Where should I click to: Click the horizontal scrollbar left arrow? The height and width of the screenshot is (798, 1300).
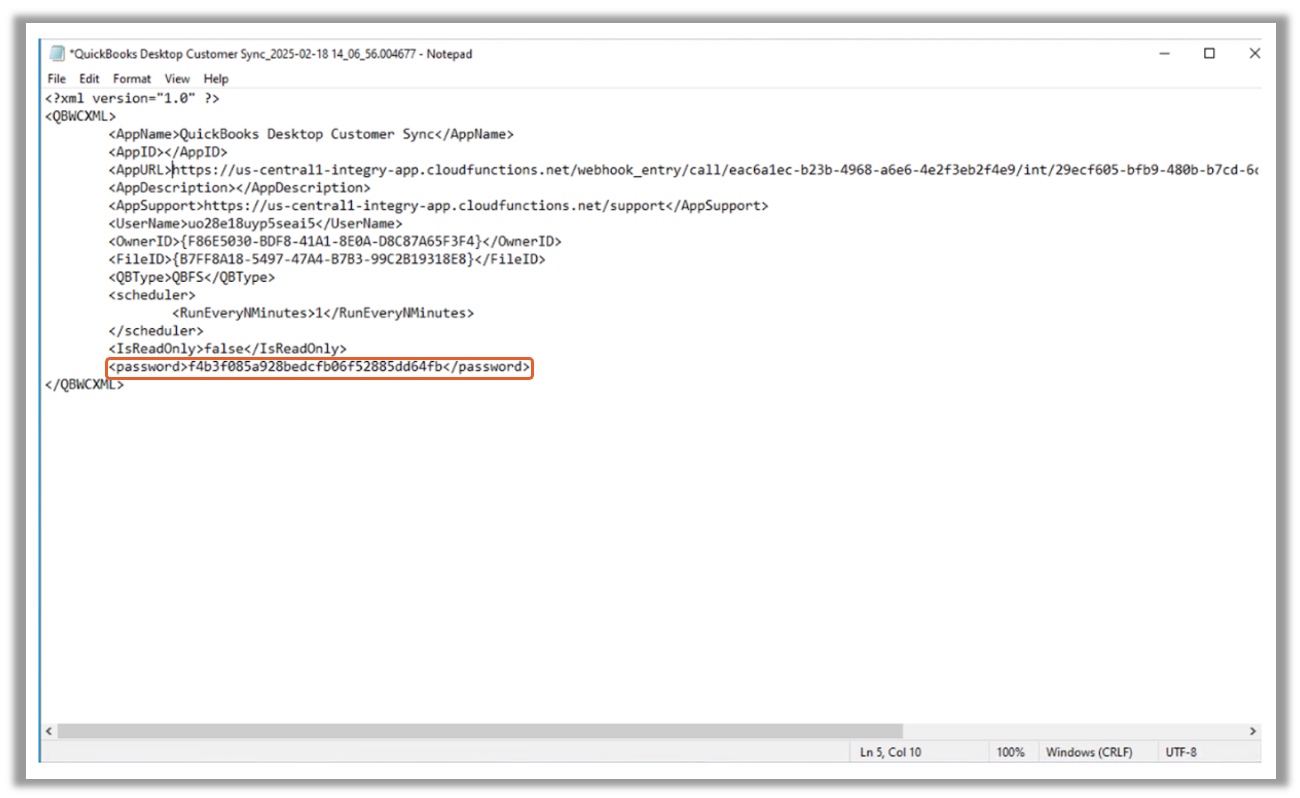pyautogui.click(x=50, y=731)
